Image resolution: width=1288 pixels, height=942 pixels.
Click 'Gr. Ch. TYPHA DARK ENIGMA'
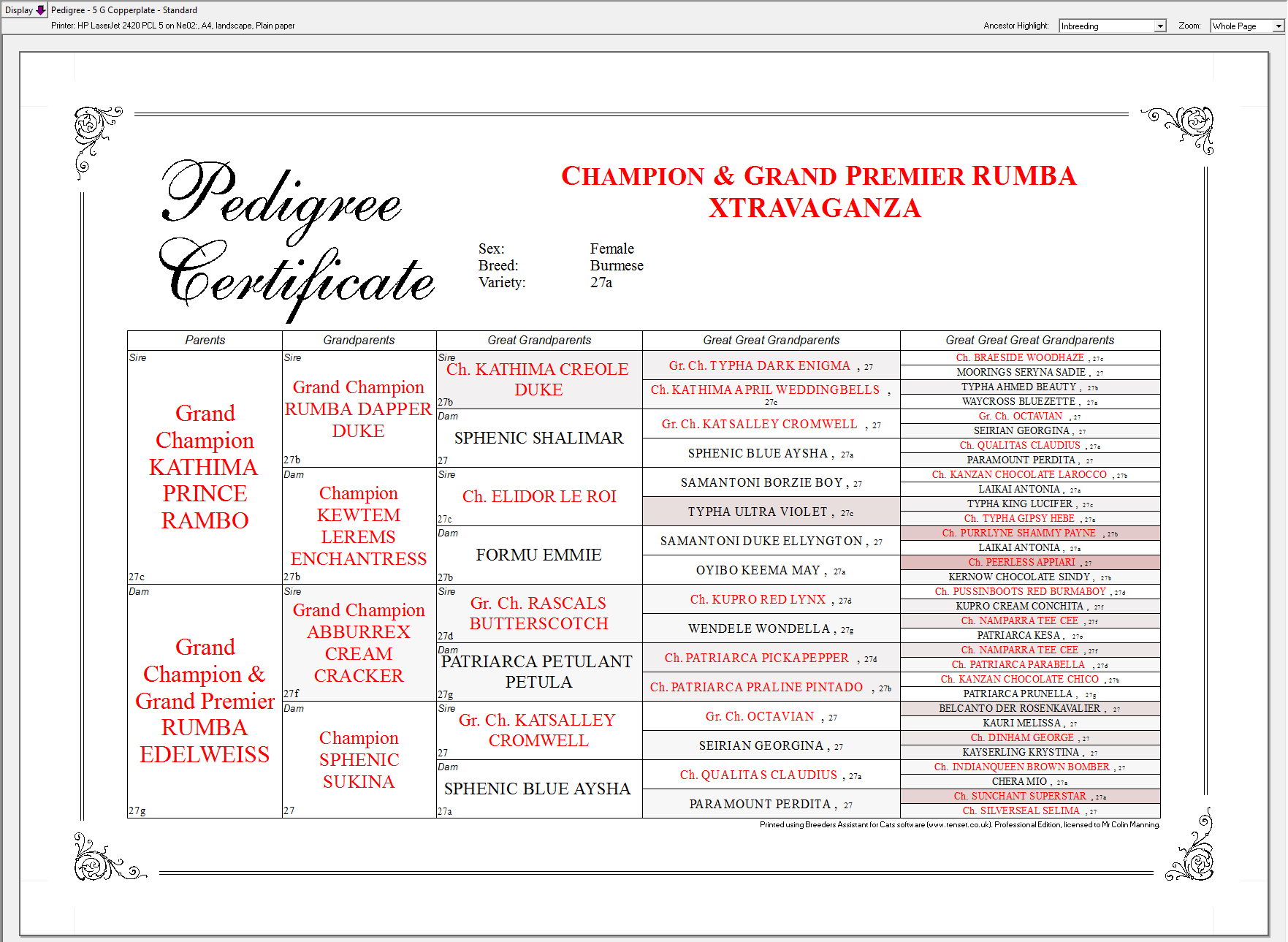pyautogui.click(x=771, y=365)
